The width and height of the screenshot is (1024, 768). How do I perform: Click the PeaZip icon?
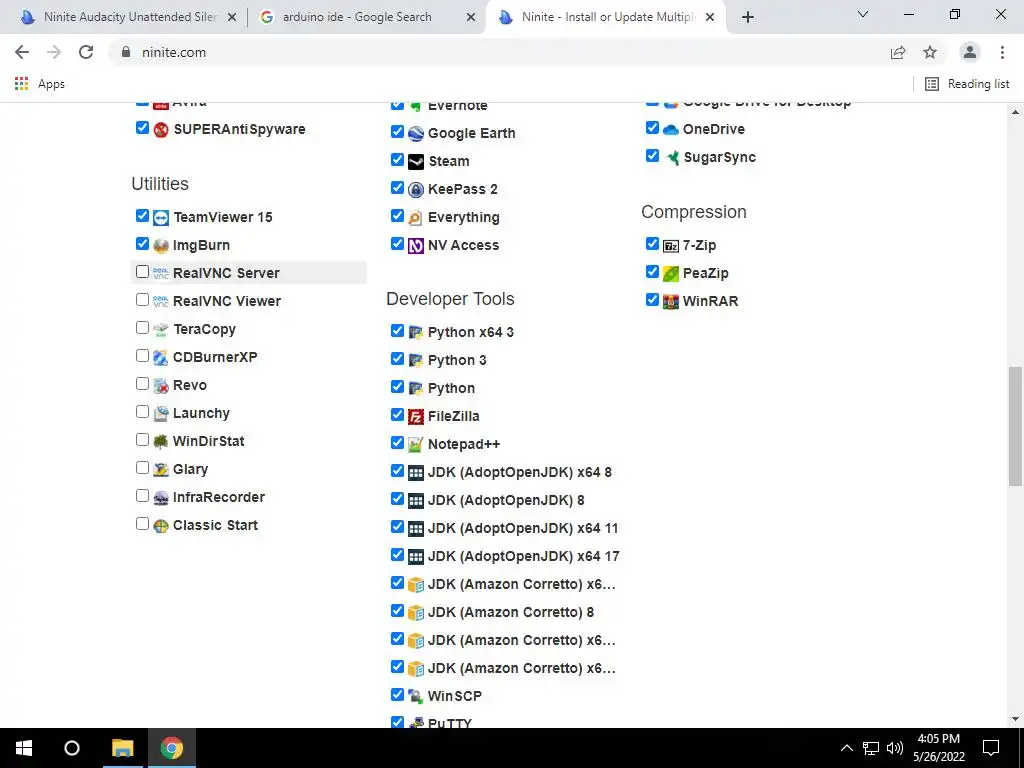click(x=671, y=274)
